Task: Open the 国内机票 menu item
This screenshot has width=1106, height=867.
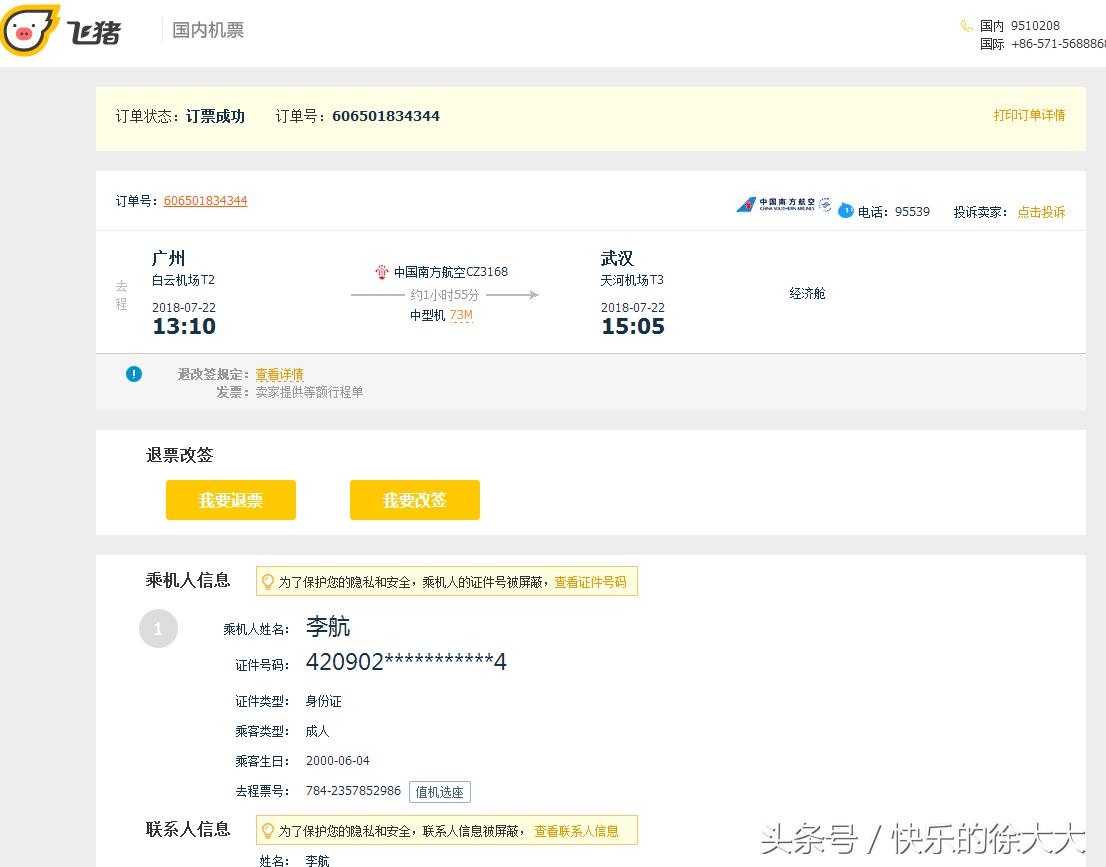Action: point(207,30)
